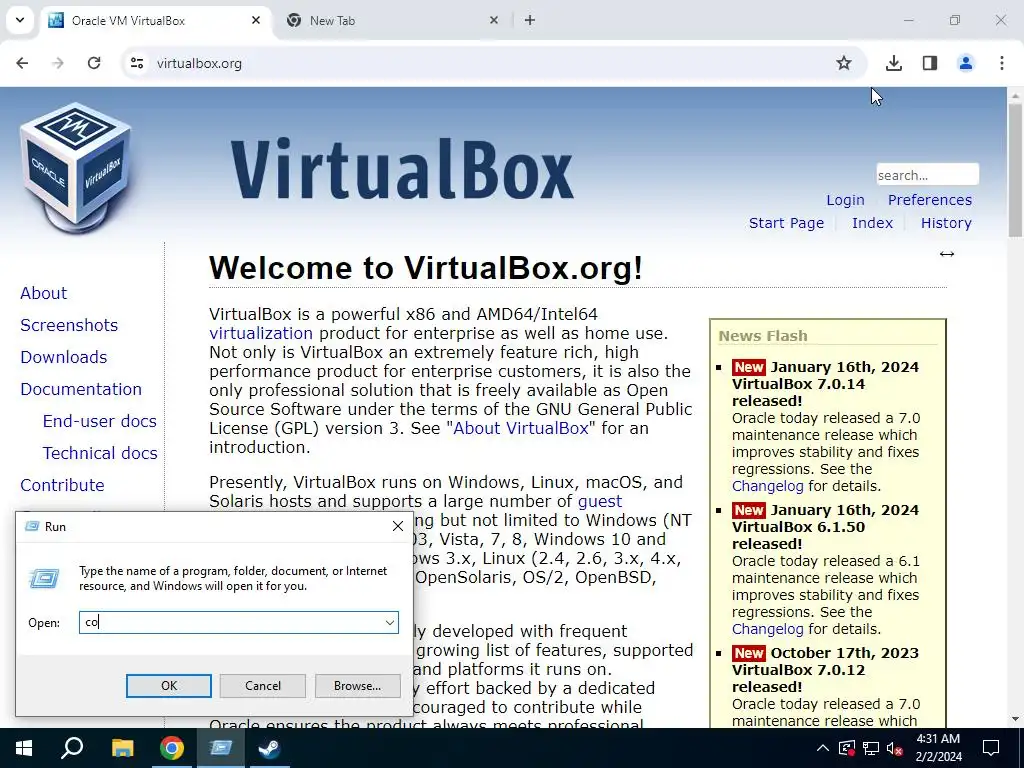The width and height of the screenshot is (1024, 768).
Task: Close the Oracle VM VirtualBox tab
Action: click(x=256, y=20)
